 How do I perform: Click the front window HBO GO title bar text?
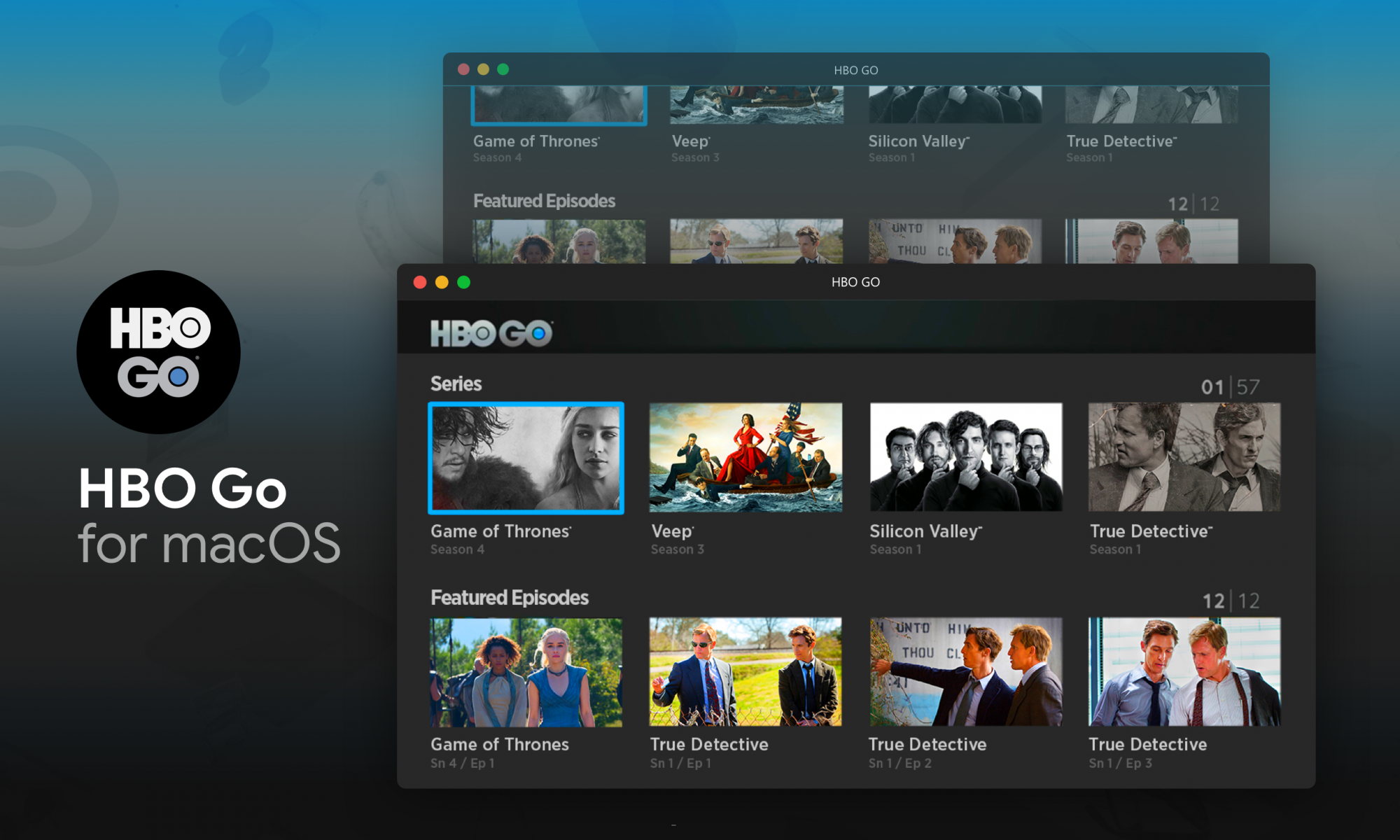pos(855,282)
